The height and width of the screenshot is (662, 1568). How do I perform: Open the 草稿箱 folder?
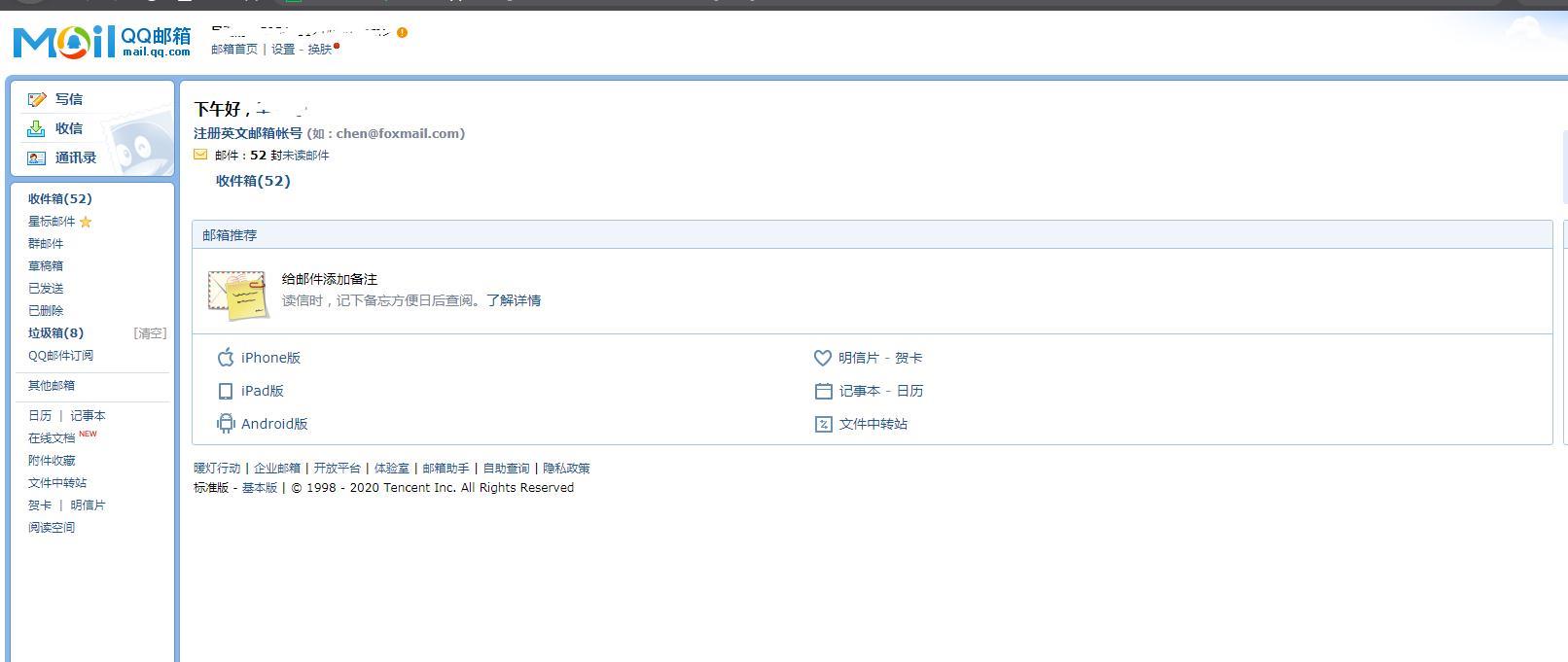[x=46, y=265]
